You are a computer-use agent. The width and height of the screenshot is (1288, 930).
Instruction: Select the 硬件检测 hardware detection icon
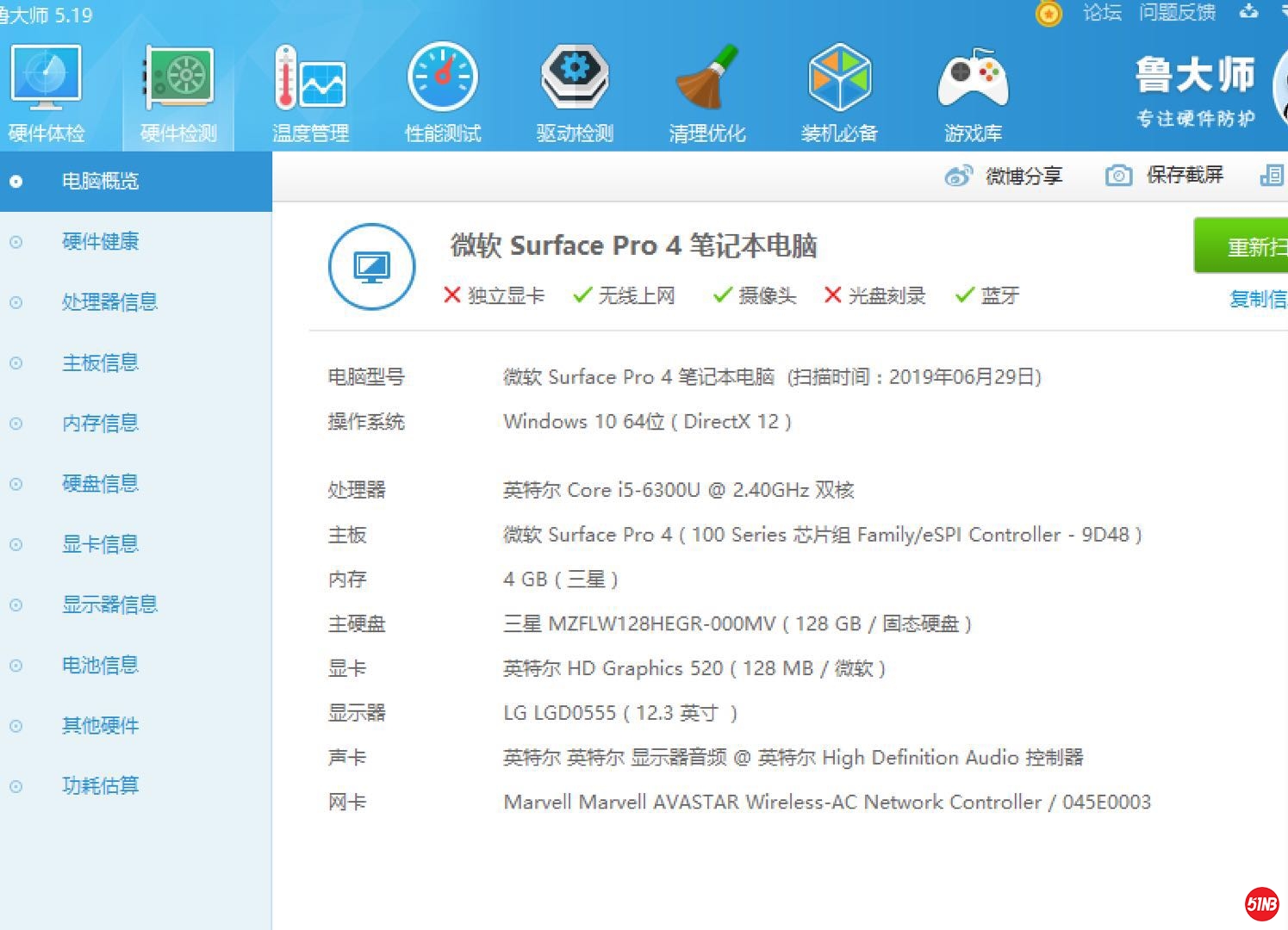pyautogui.click(x=178, y=81)
